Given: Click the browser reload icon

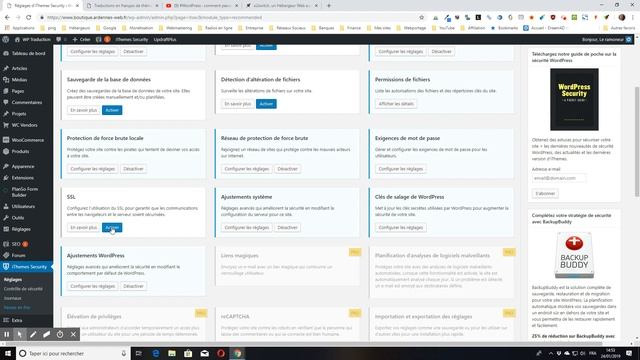Looking at the screenshot, I should (29, 18).
